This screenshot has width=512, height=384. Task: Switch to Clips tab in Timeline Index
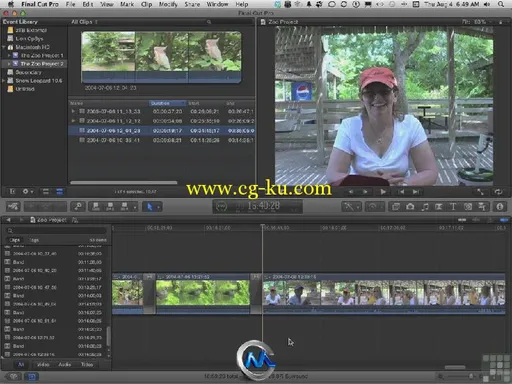14,240
